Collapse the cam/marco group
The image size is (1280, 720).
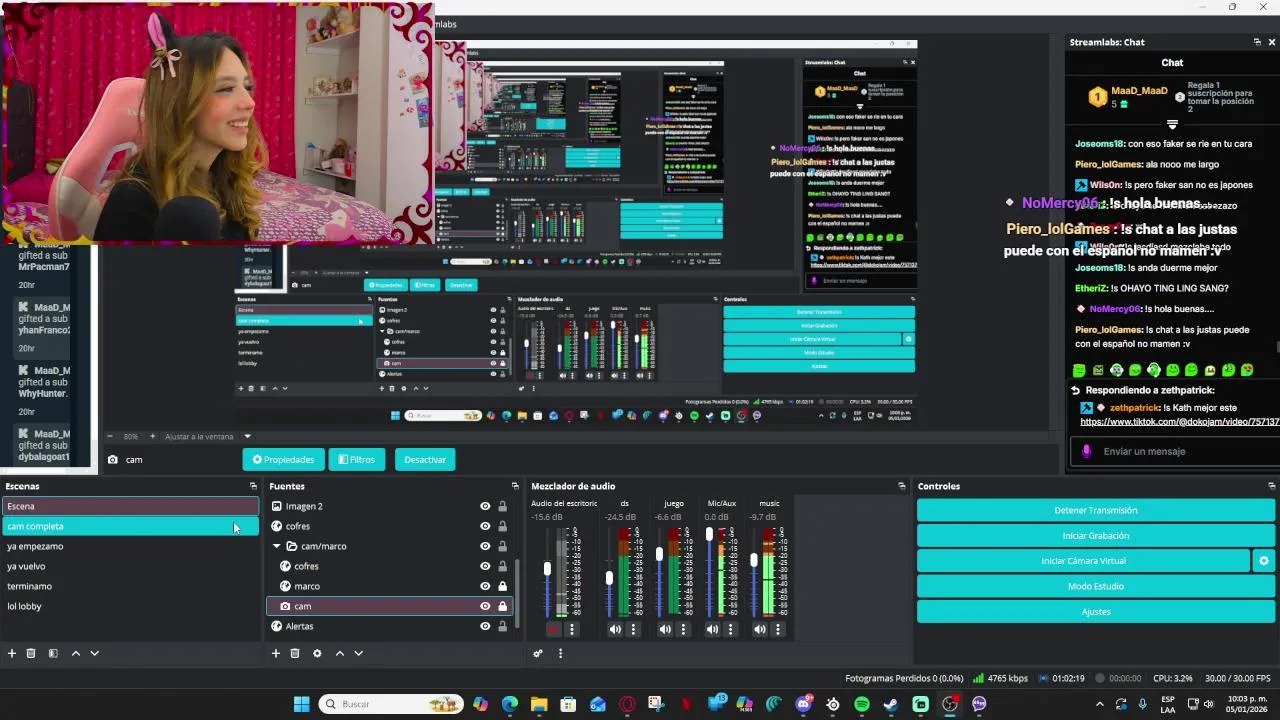[x=277, y=546]
